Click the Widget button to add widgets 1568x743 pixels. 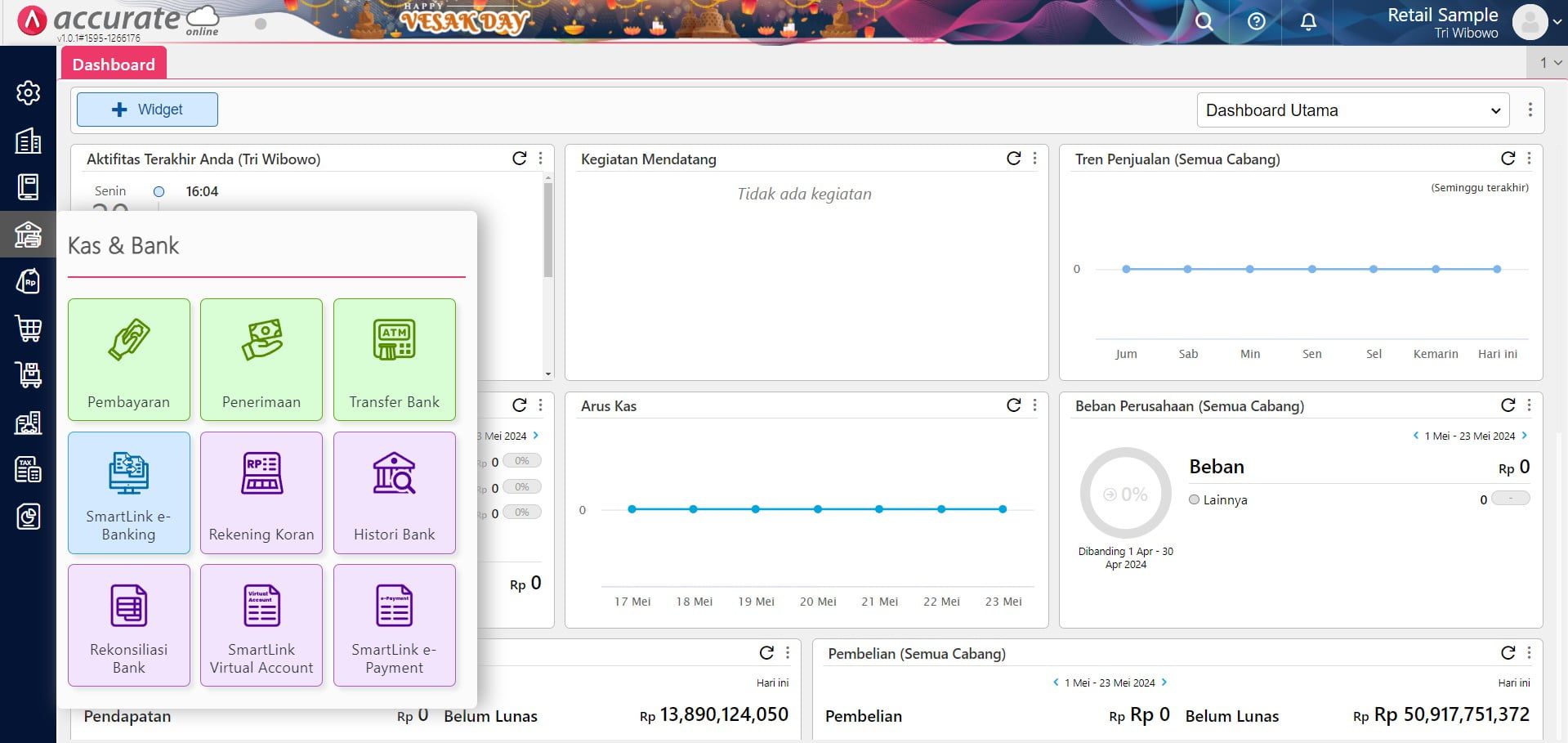(x=147, y=109)
